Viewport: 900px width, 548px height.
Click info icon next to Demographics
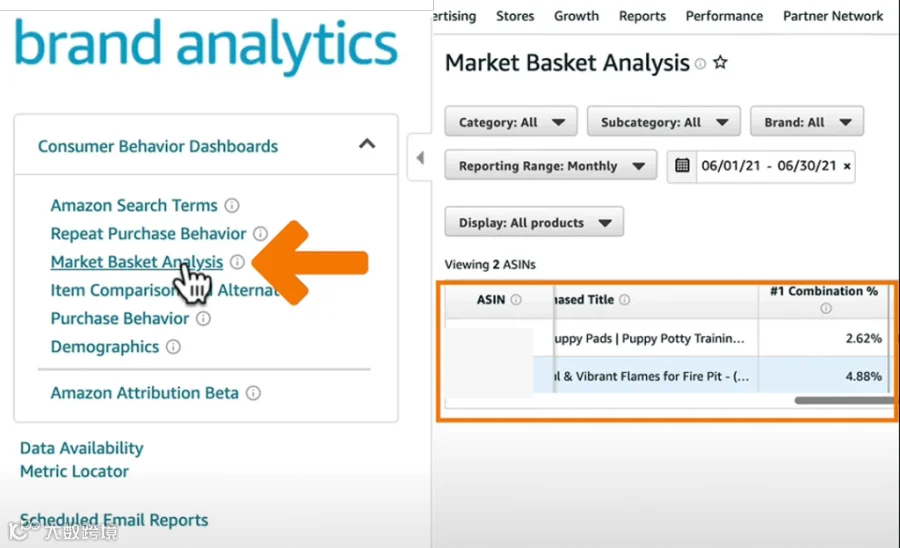pos(173,347)
